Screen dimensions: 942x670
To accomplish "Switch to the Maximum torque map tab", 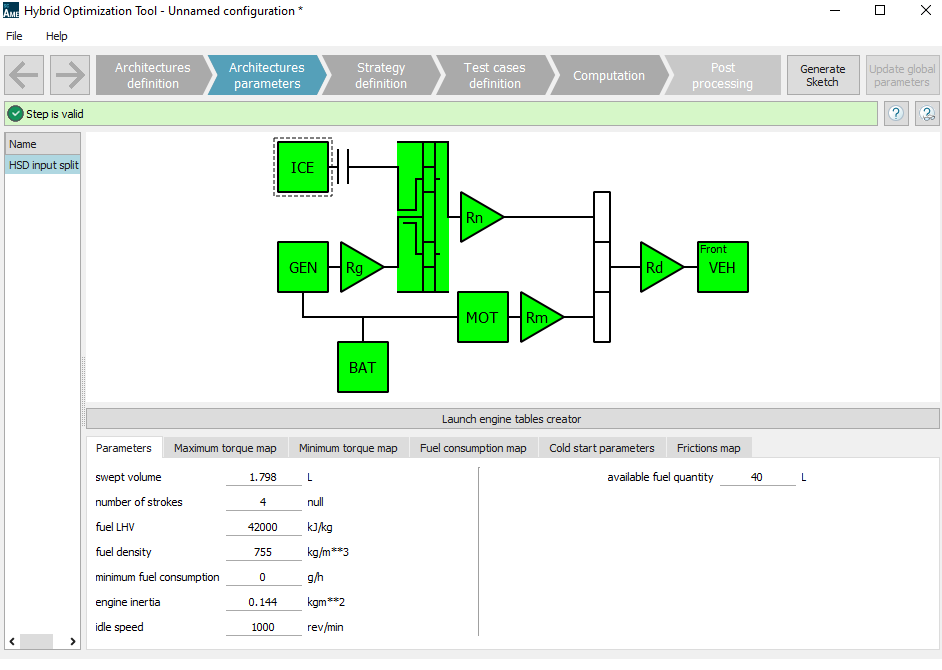I will pos(225,447).
